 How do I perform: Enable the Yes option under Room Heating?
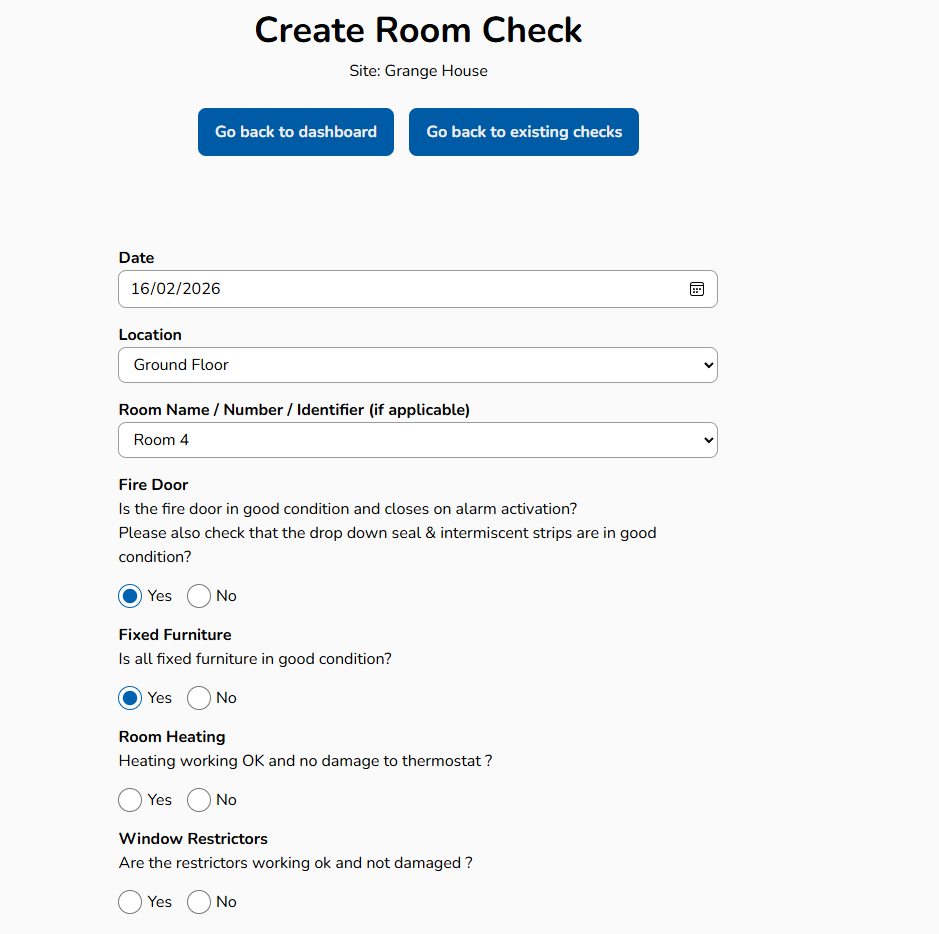click(x=129, y=799)
